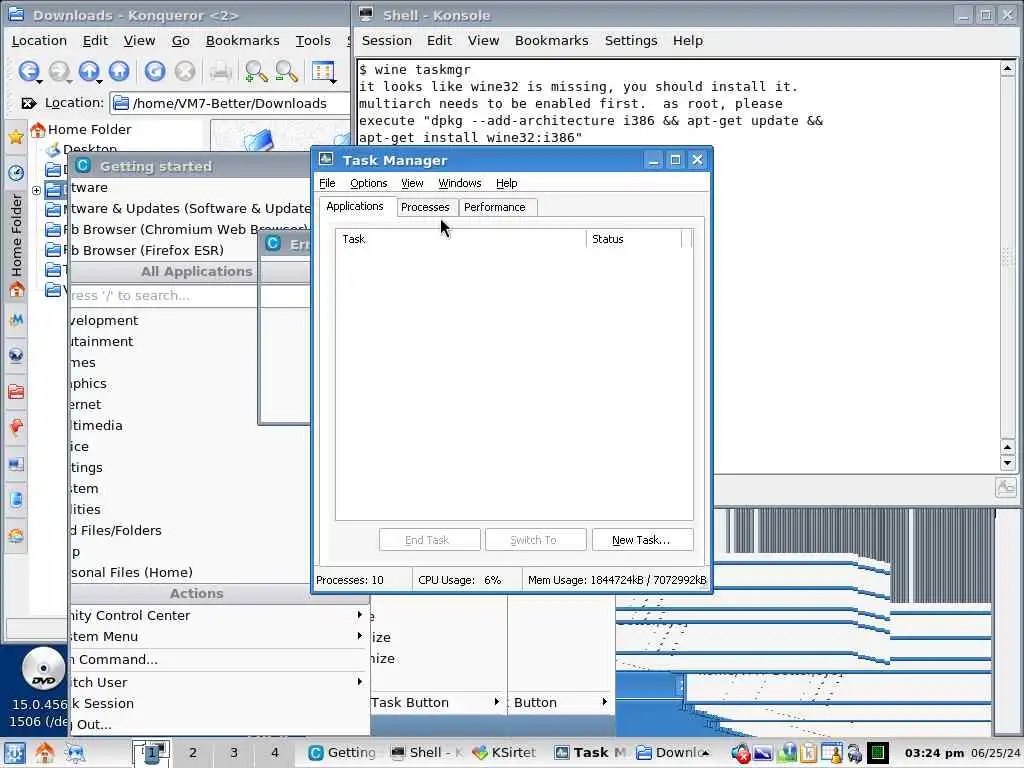Clear the Konqueror location bar

click(28, 103)
